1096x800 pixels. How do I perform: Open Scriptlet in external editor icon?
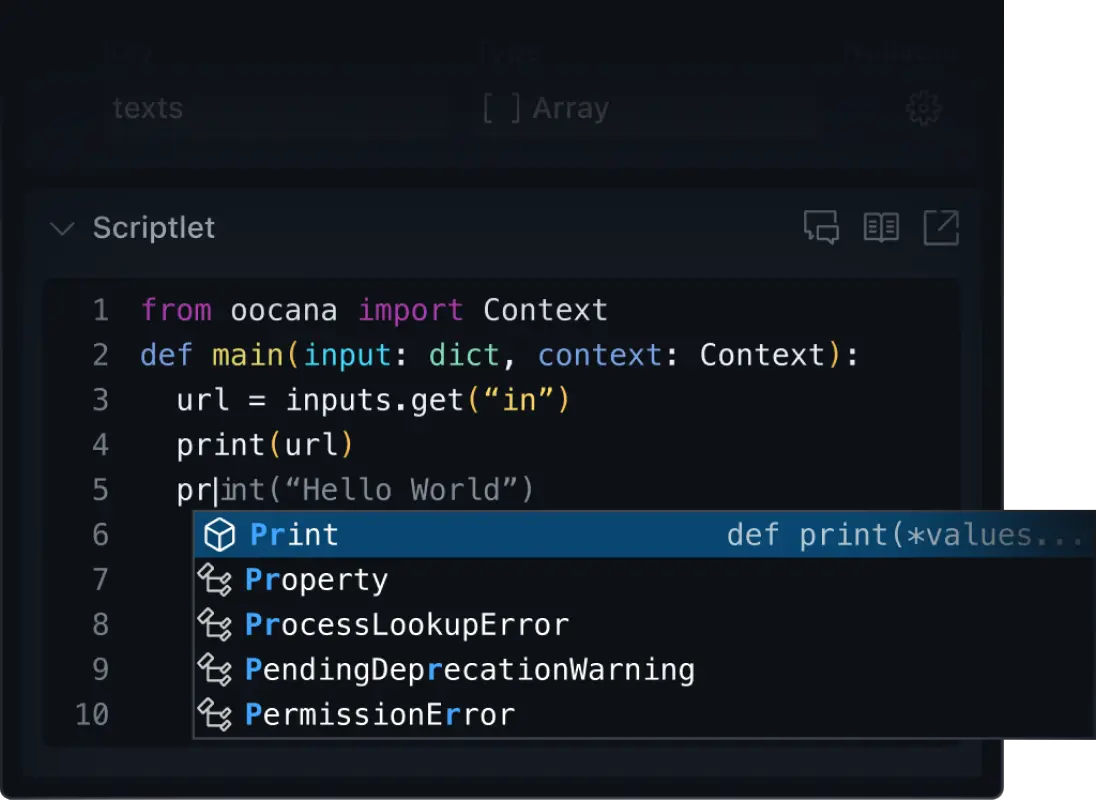(x=941, y=228)
